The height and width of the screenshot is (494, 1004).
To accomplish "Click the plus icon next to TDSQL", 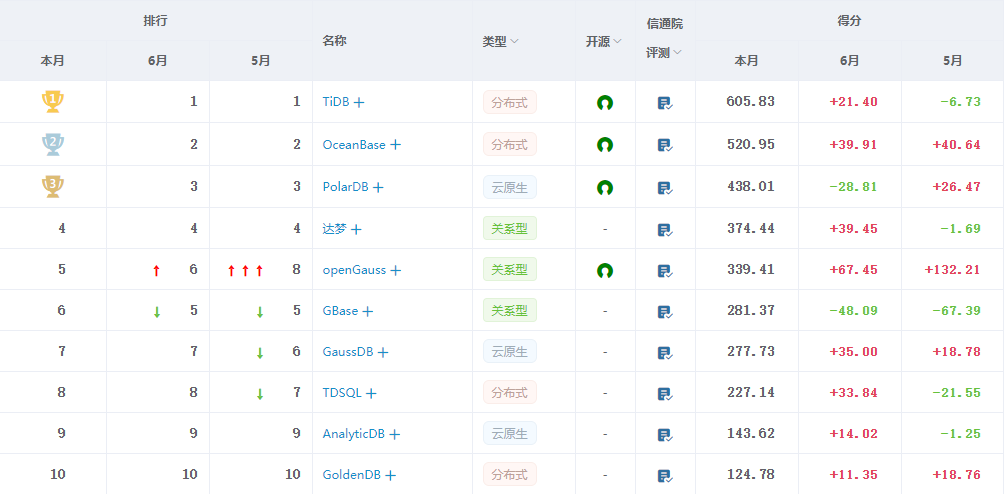I will point(371,394).
